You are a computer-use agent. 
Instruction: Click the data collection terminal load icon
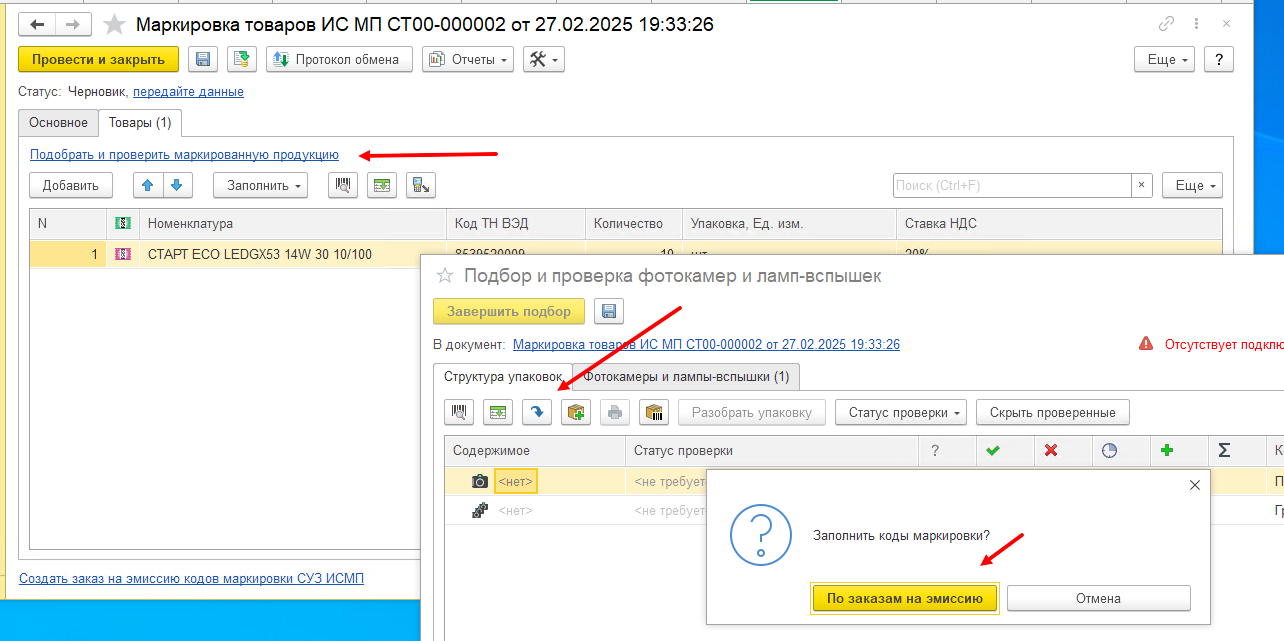[x=421, y=185]
